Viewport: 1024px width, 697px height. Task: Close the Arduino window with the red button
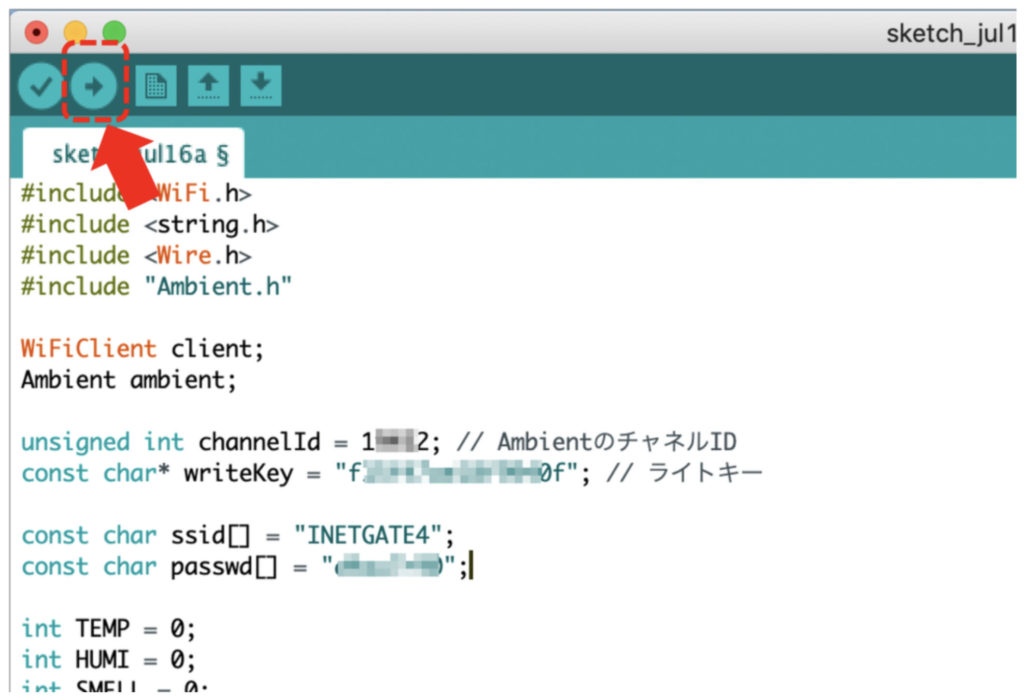[x=36, y=32]
